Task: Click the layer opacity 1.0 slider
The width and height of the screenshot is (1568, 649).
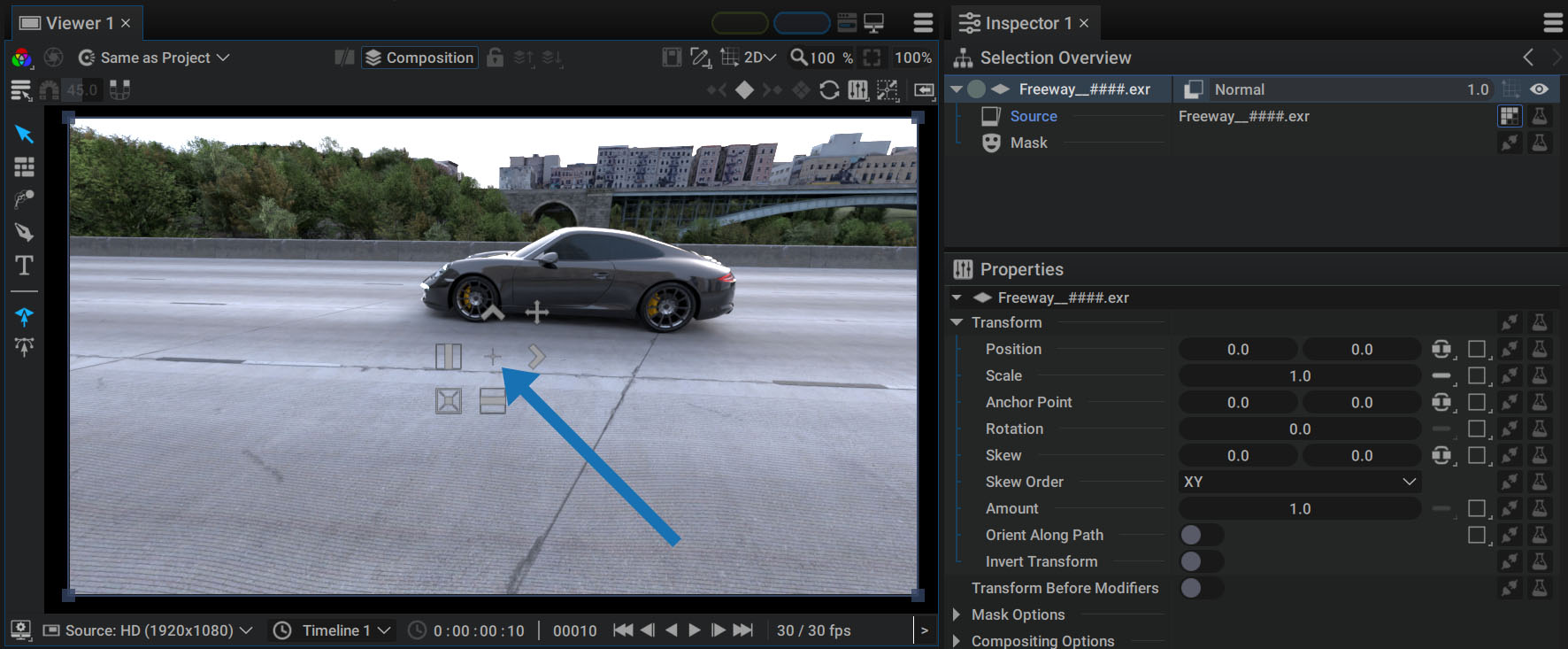Action: [x=1478, y=89]
